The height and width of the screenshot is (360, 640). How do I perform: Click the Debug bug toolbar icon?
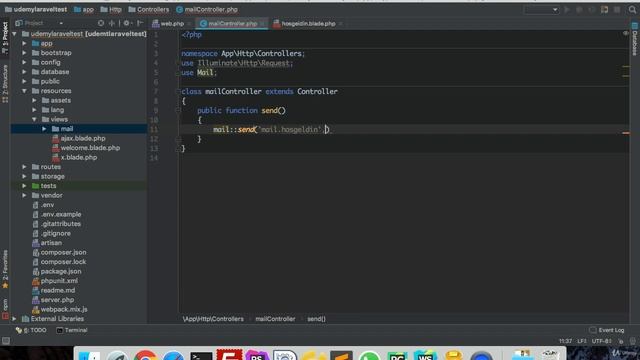pyautogui.click(x=579, y=9)
